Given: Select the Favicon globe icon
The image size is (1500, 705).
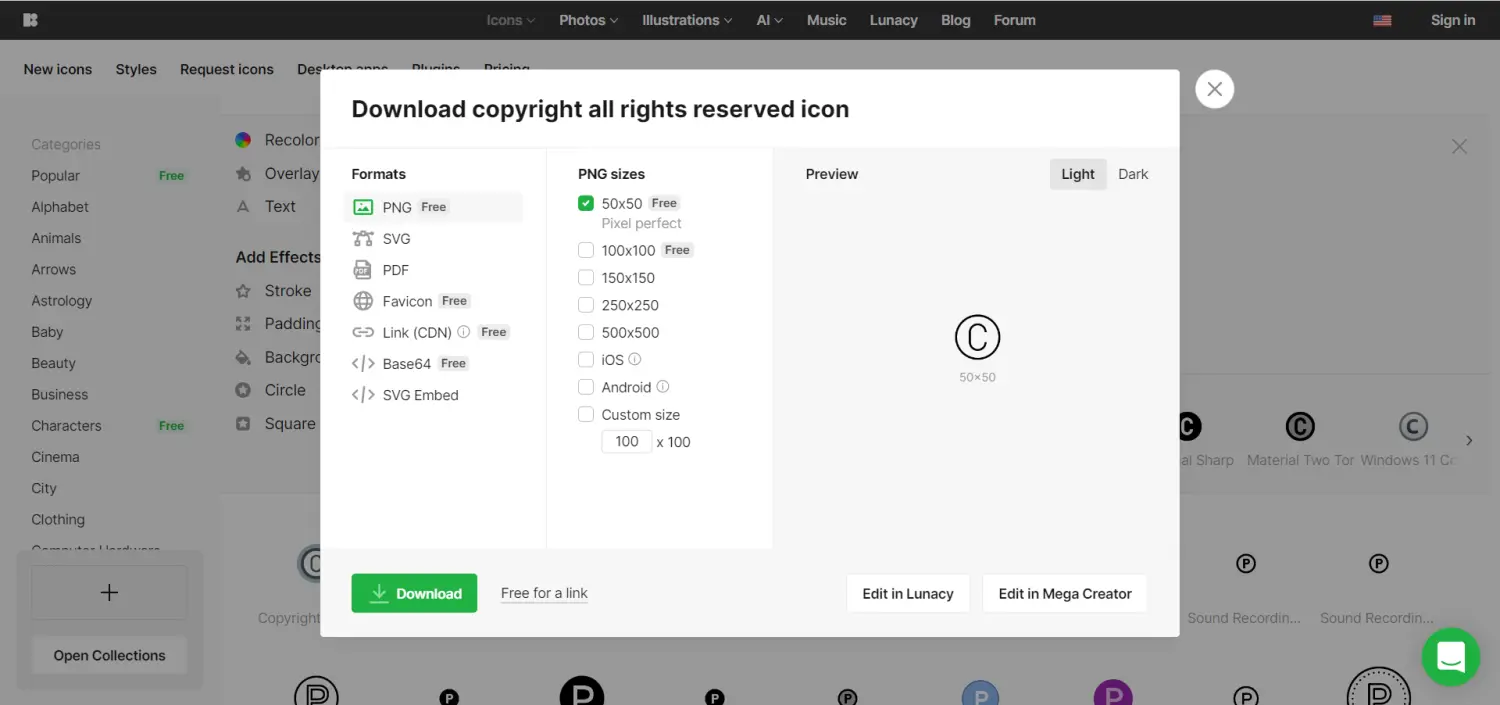Looking at the screenshot, I should pyautogui.click(x=363, y=301).
